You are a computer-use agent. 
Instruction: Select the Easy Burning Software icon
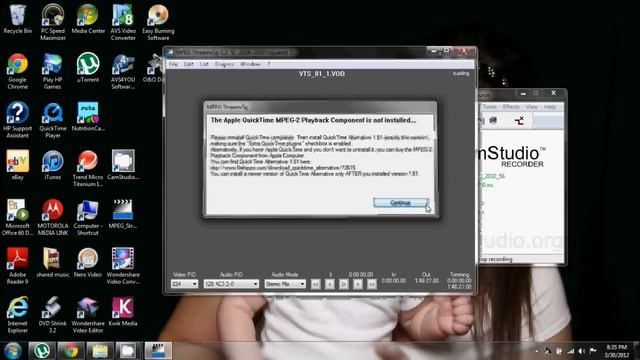click(x=158, y=22)
